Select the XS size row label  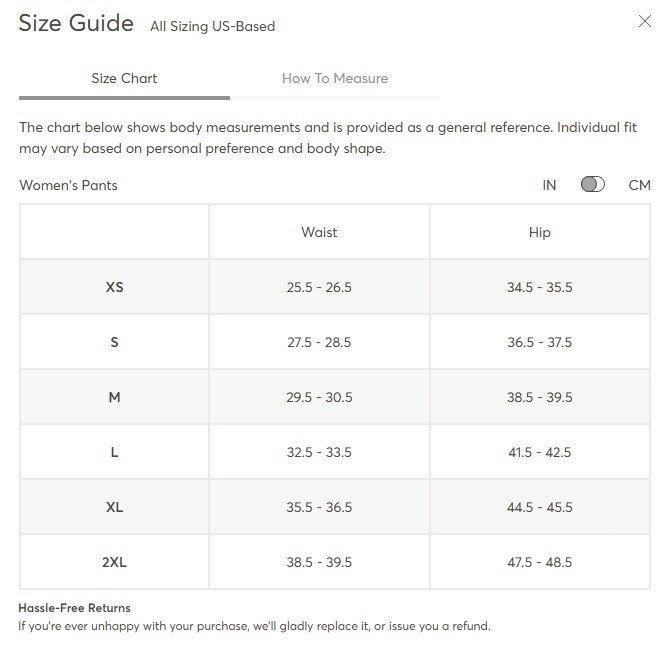coord(114,287)
